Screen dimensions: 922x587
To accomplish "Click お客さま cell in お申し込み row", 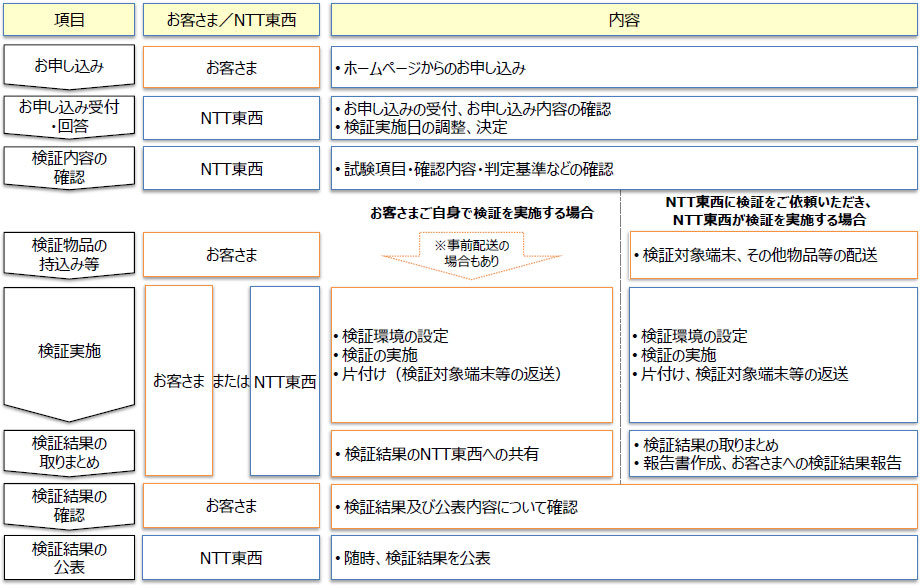I will click(x=231, y=68).
